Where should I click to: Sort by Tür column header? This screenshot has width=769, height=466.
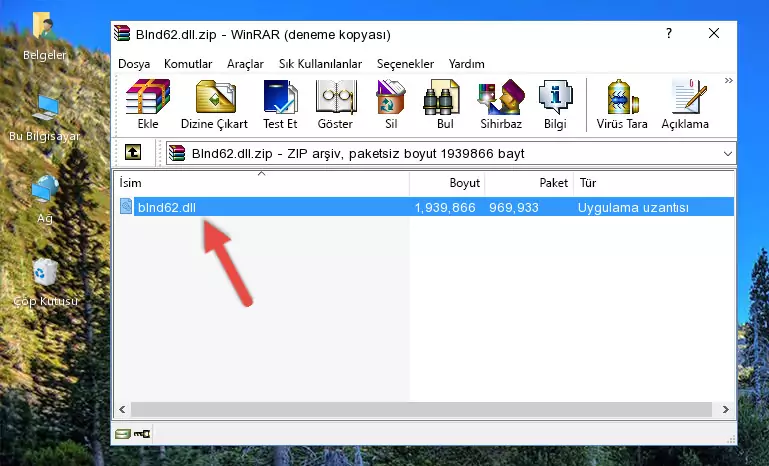(x=654, y=182)
